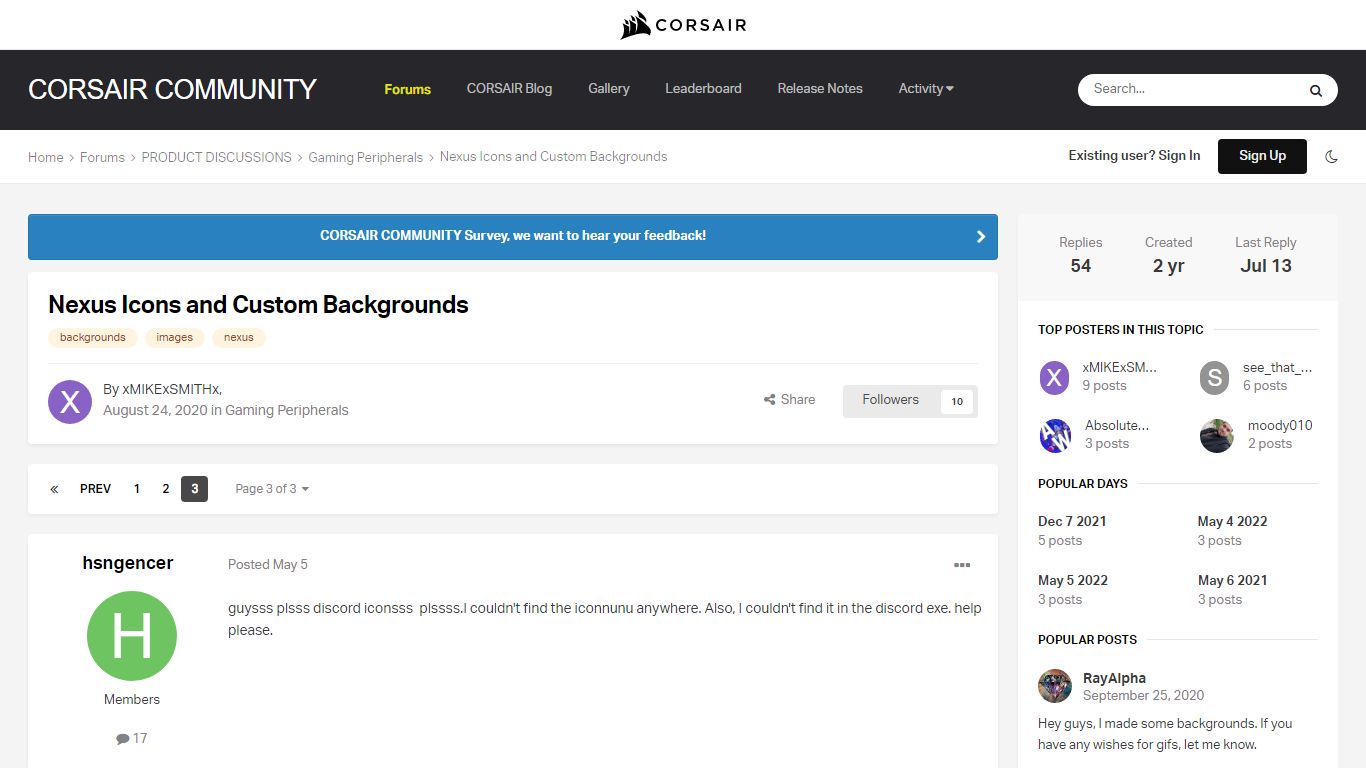Click the nexus tag
The width and height of the screenshot is (1366, 768).
coord(238,338)
